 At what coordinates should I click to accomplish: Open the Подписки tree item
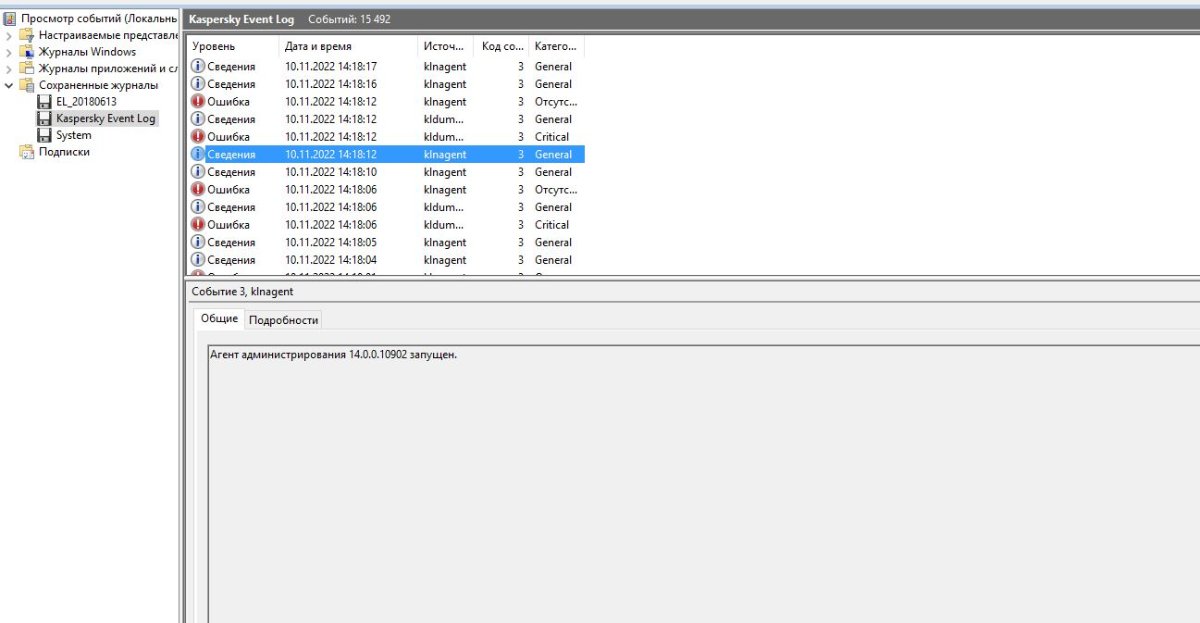[x=64, y=152]
